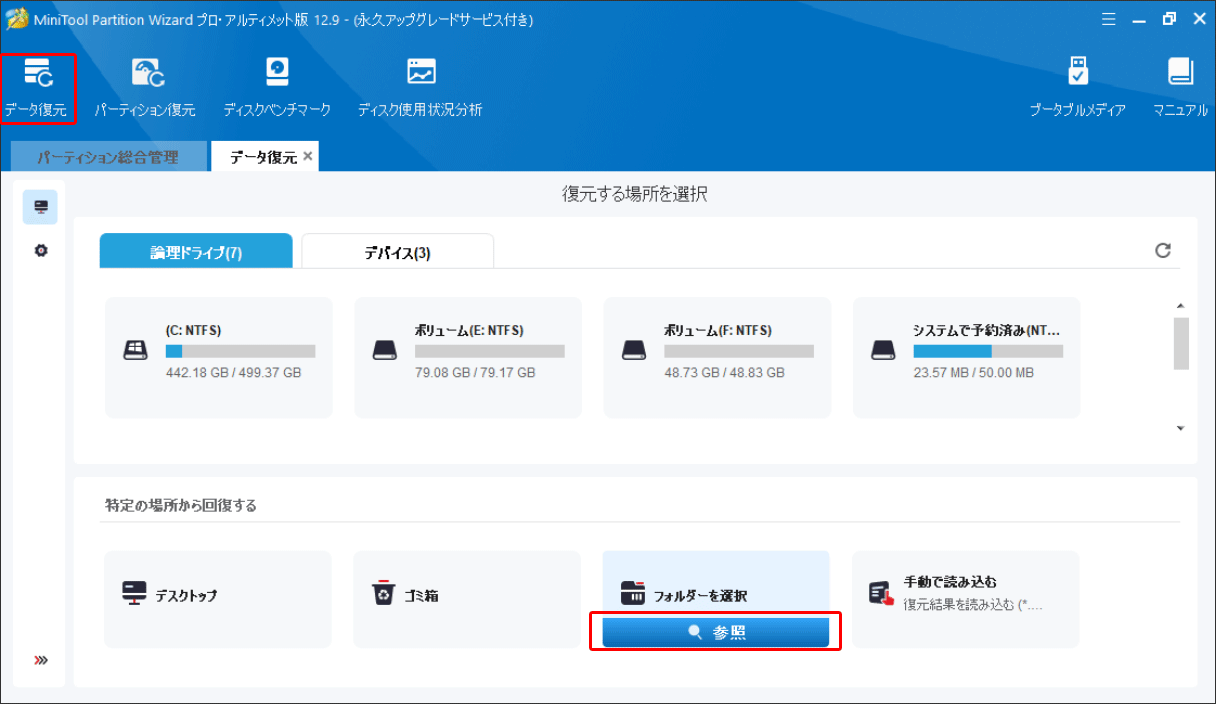The height and width of the screenshot is (704, 1216).
Task: Minimize the MiniTool window
Action: pos(1139,19)
